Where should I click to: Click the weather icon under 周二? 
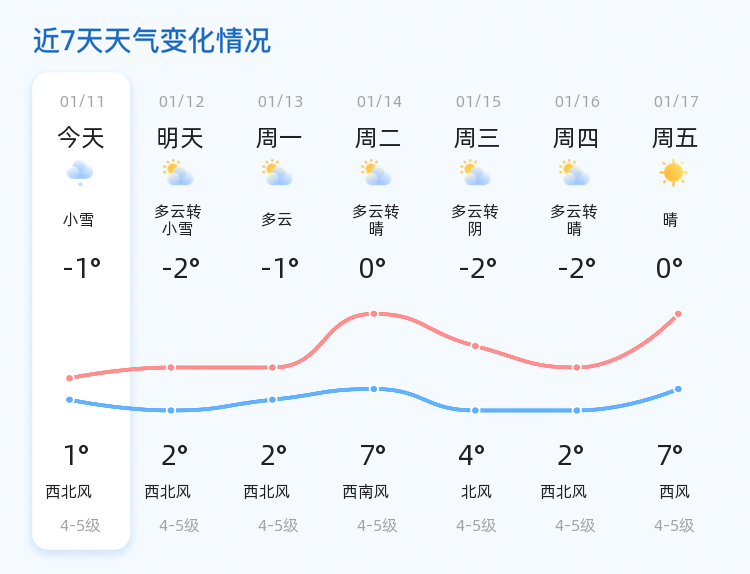[x=376, y=173]
